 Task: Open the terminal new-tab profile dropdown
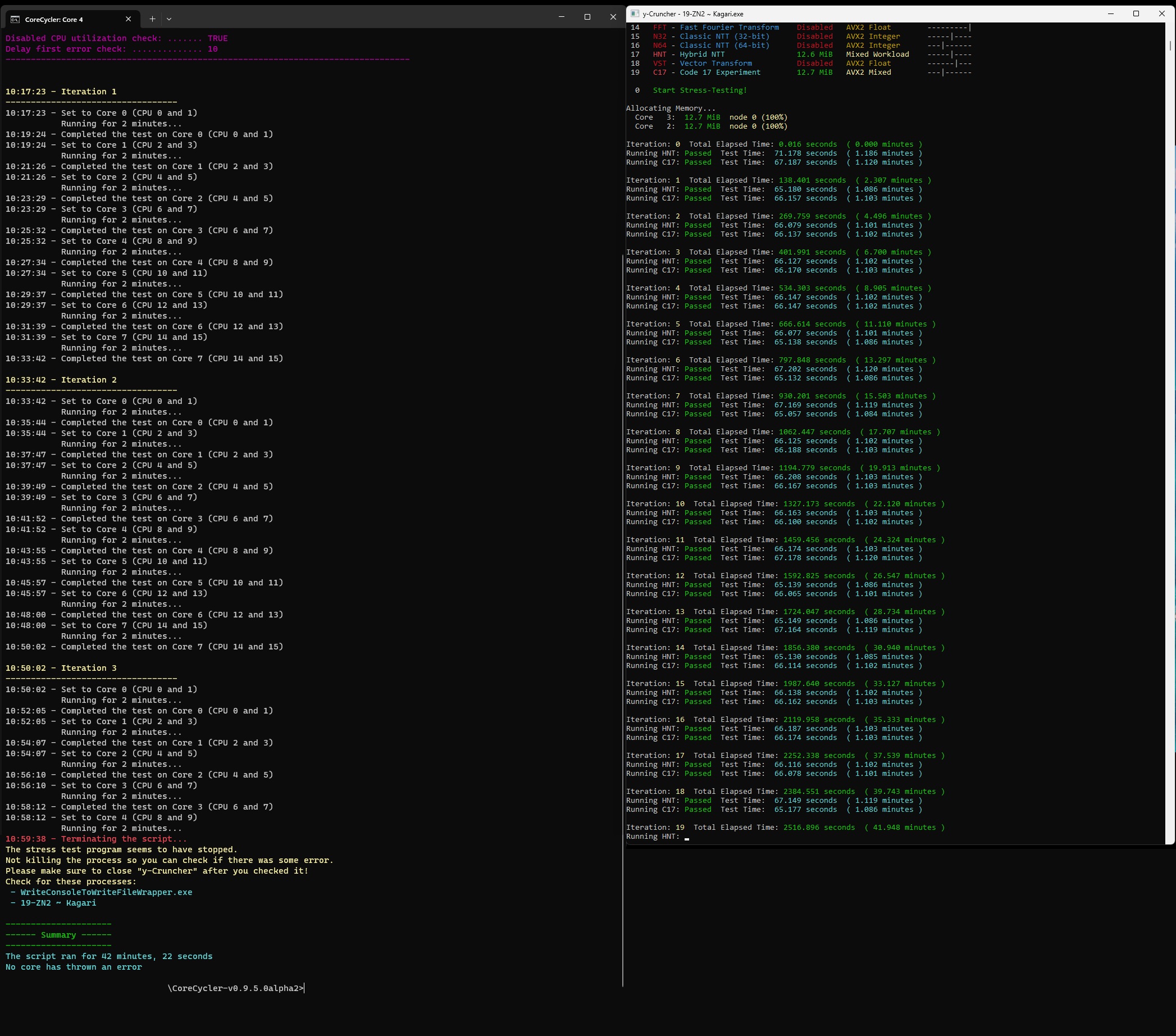pos(168,19)
